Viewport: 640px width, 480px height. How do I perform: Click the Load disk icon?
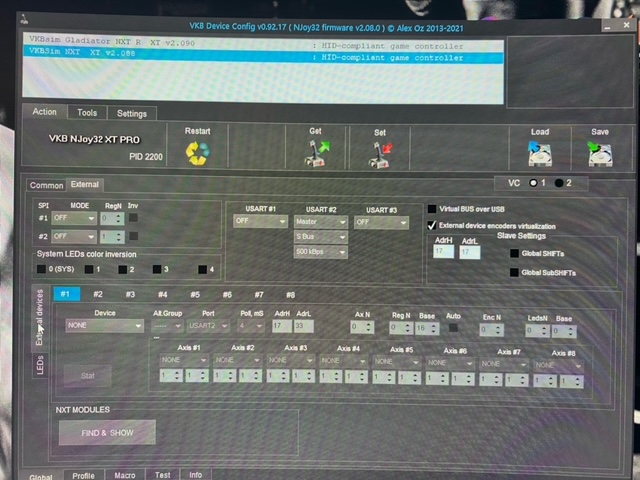pyautogui.click(x=540, y=153)
